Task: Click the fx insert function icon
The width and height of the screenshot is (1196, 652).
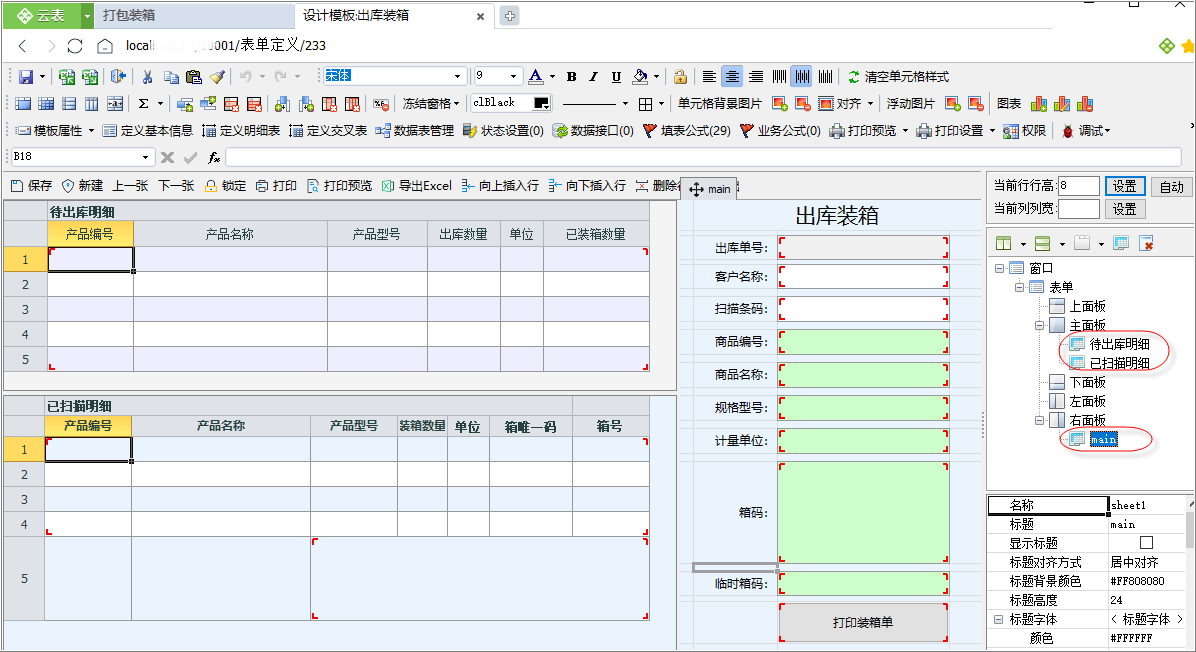Action: pyautogui.click(x=214, y=157)
